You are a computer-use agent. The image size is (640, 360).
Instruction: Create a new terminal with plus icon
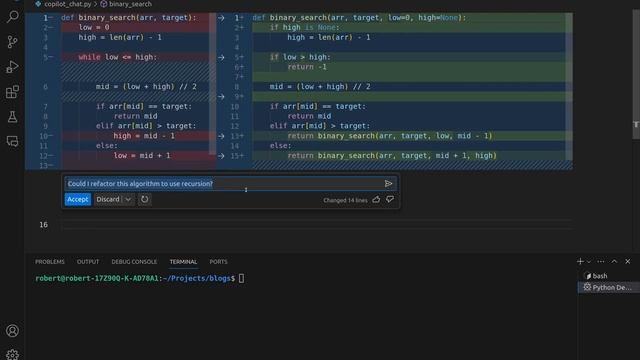580,261
